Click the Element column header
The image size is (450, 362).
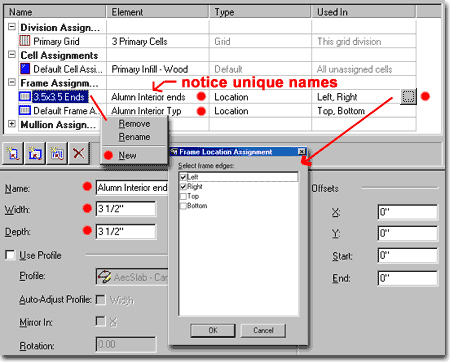158,12
